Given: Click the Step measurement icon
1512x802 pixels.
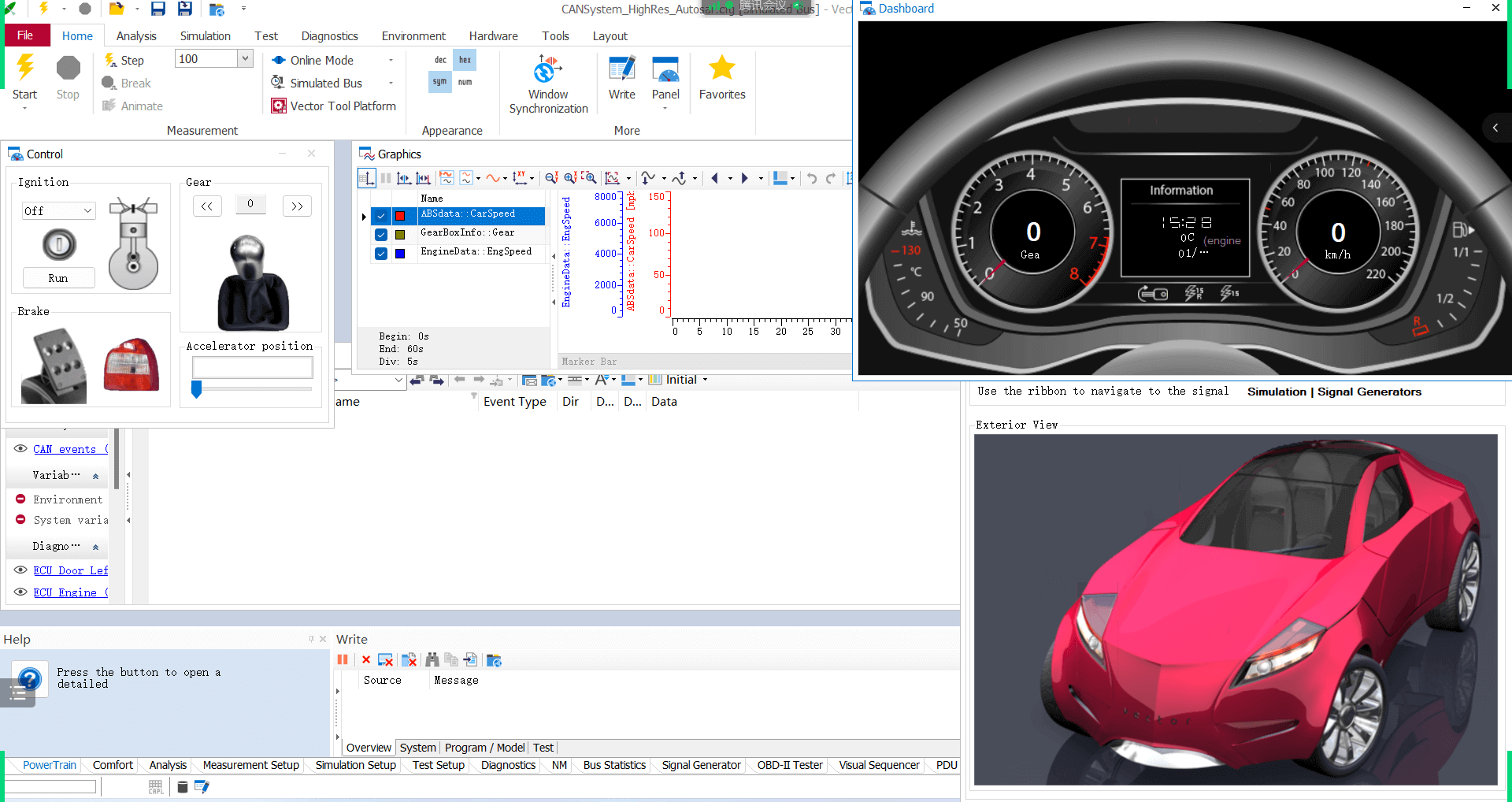Looking at the screenshot, I should pyautogui.click(x=111, y=60).
